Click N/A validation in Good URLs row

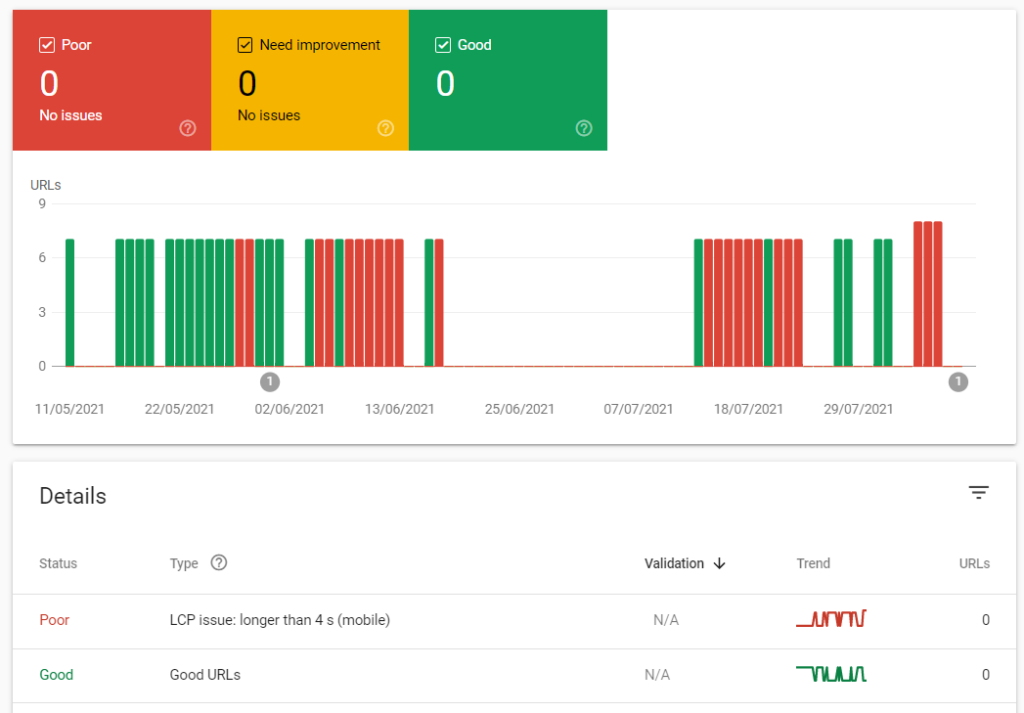click(x=657, y=675)
